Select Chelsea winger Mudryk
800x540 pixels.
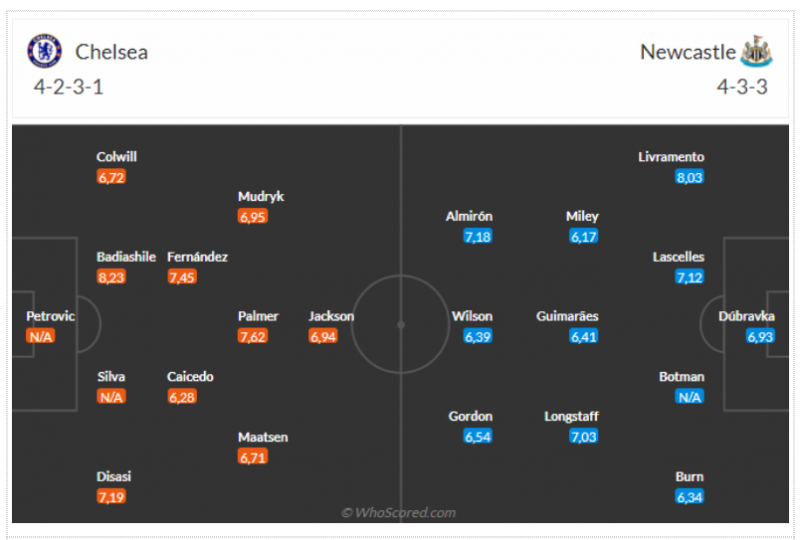[260, 196]
